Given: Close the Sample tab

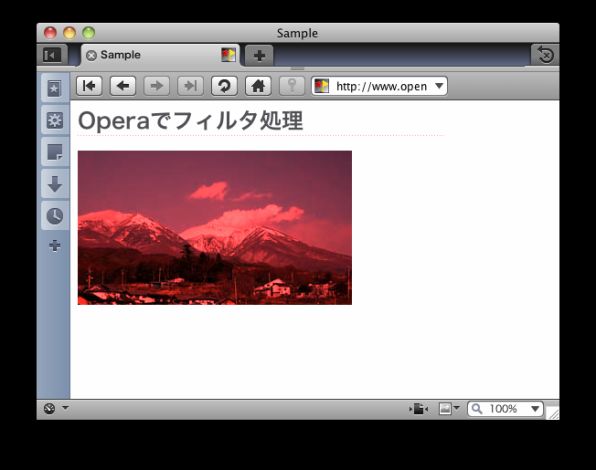Looking at the screenshot, I should point(91,56).
